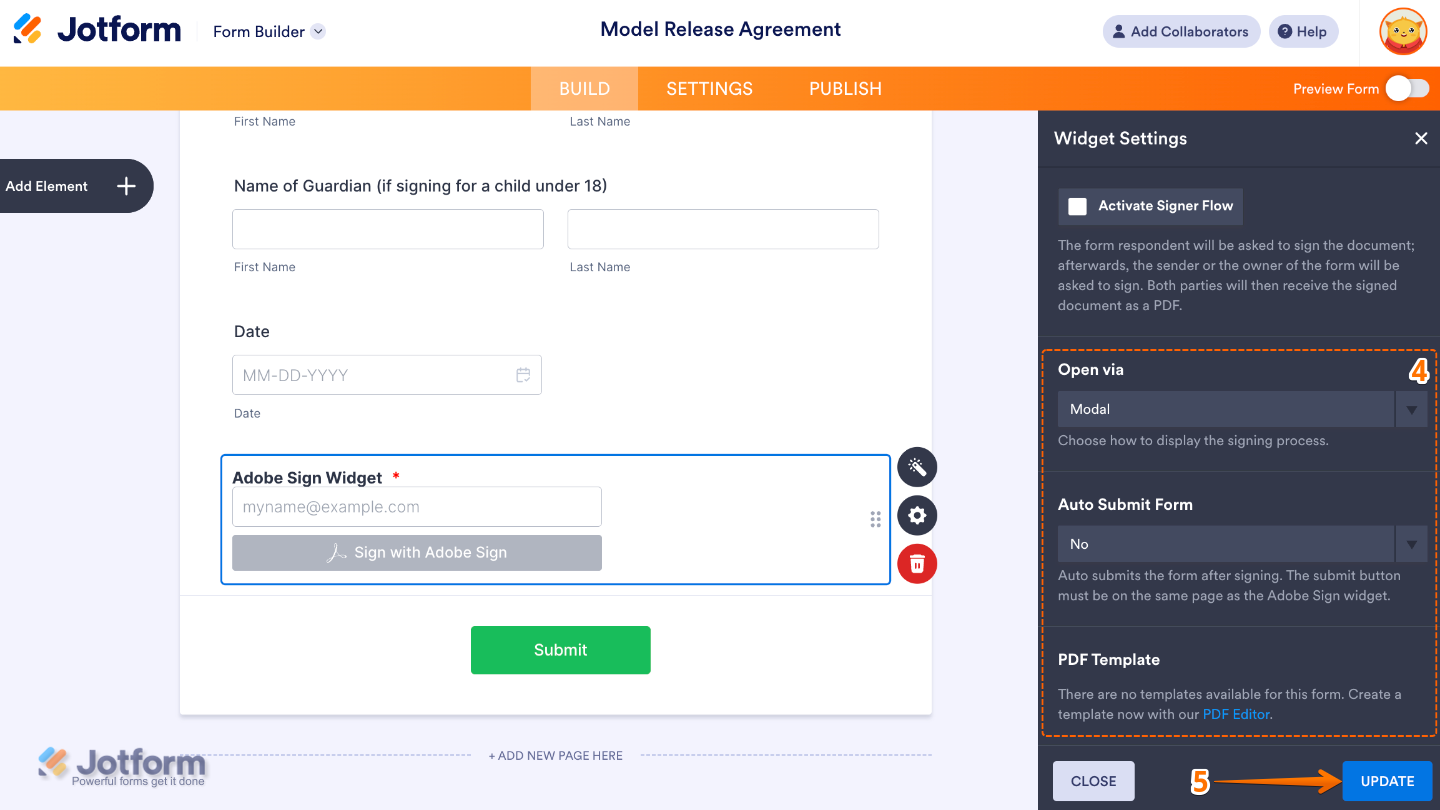Viewport: 1440px width, 810px height.
Task: Click the UPDATE button in Widget Settings
Action: click(1387, 781)
